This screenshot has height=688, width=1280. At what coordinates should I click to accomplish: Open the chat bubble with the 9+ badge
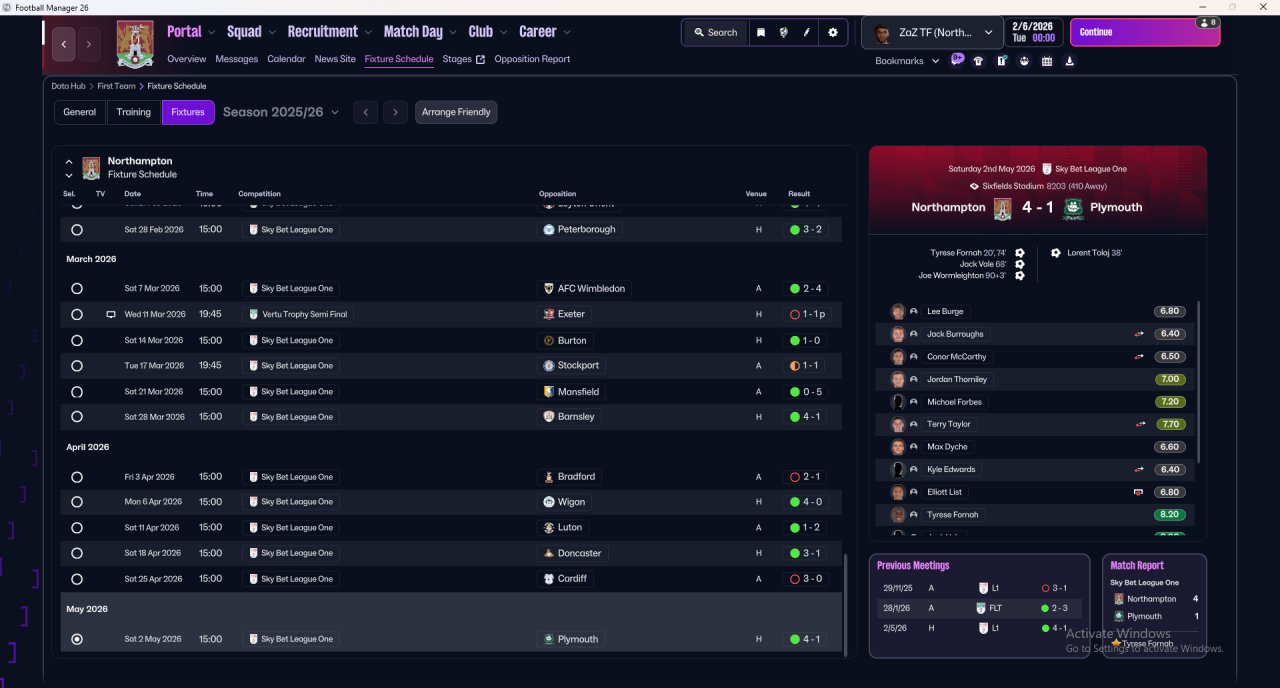(957, 60)
